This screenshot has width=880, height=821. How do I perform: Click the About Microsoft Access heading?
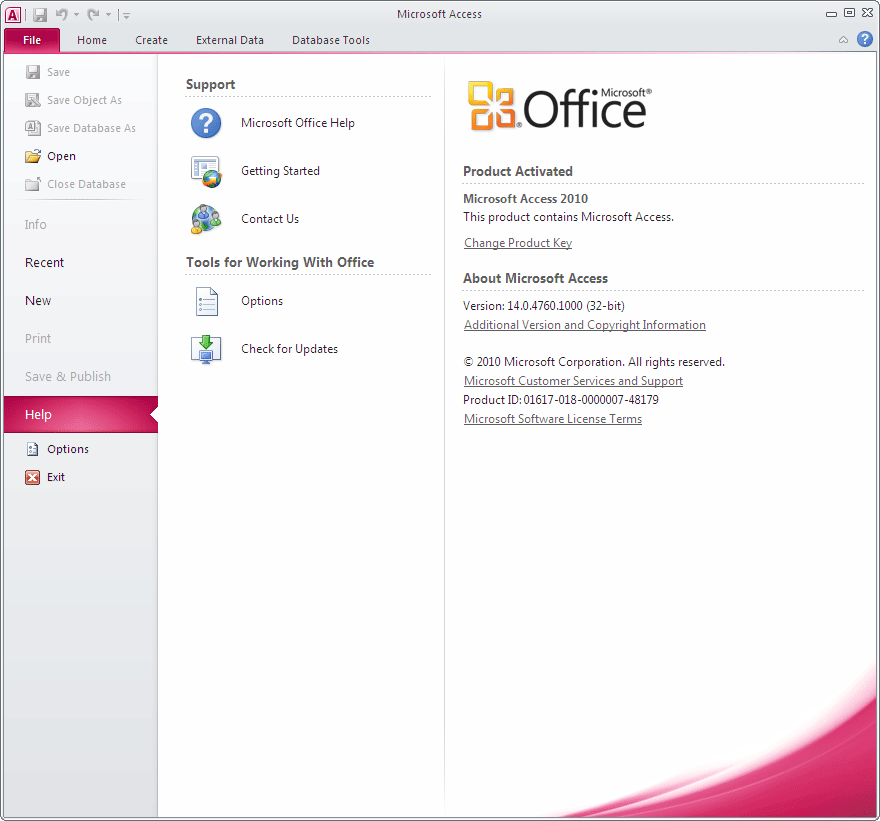point(535,278)
